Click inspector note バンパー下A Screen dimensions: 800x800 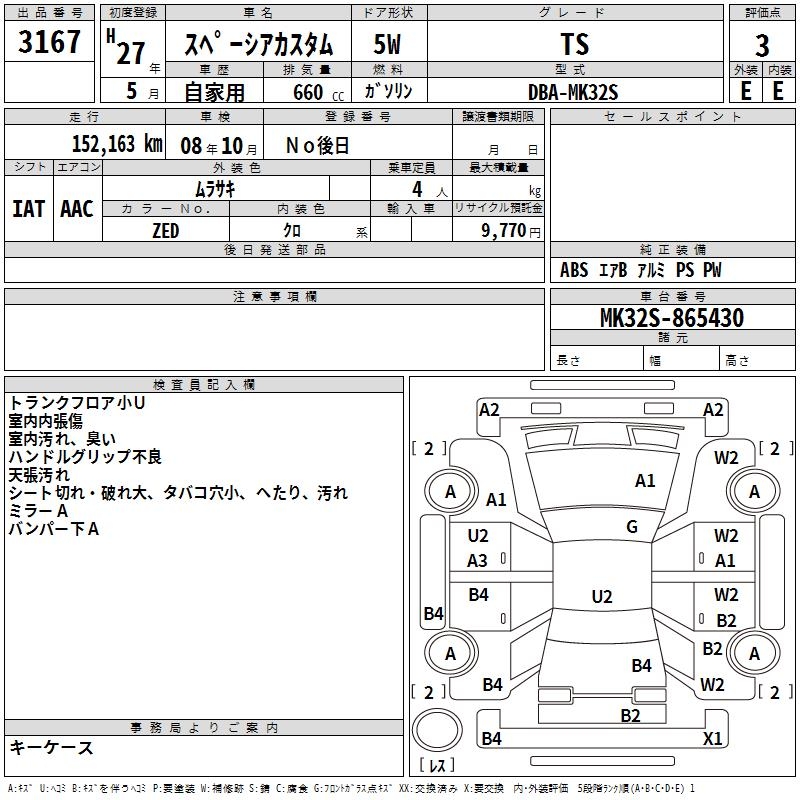(x=54, y=529)
